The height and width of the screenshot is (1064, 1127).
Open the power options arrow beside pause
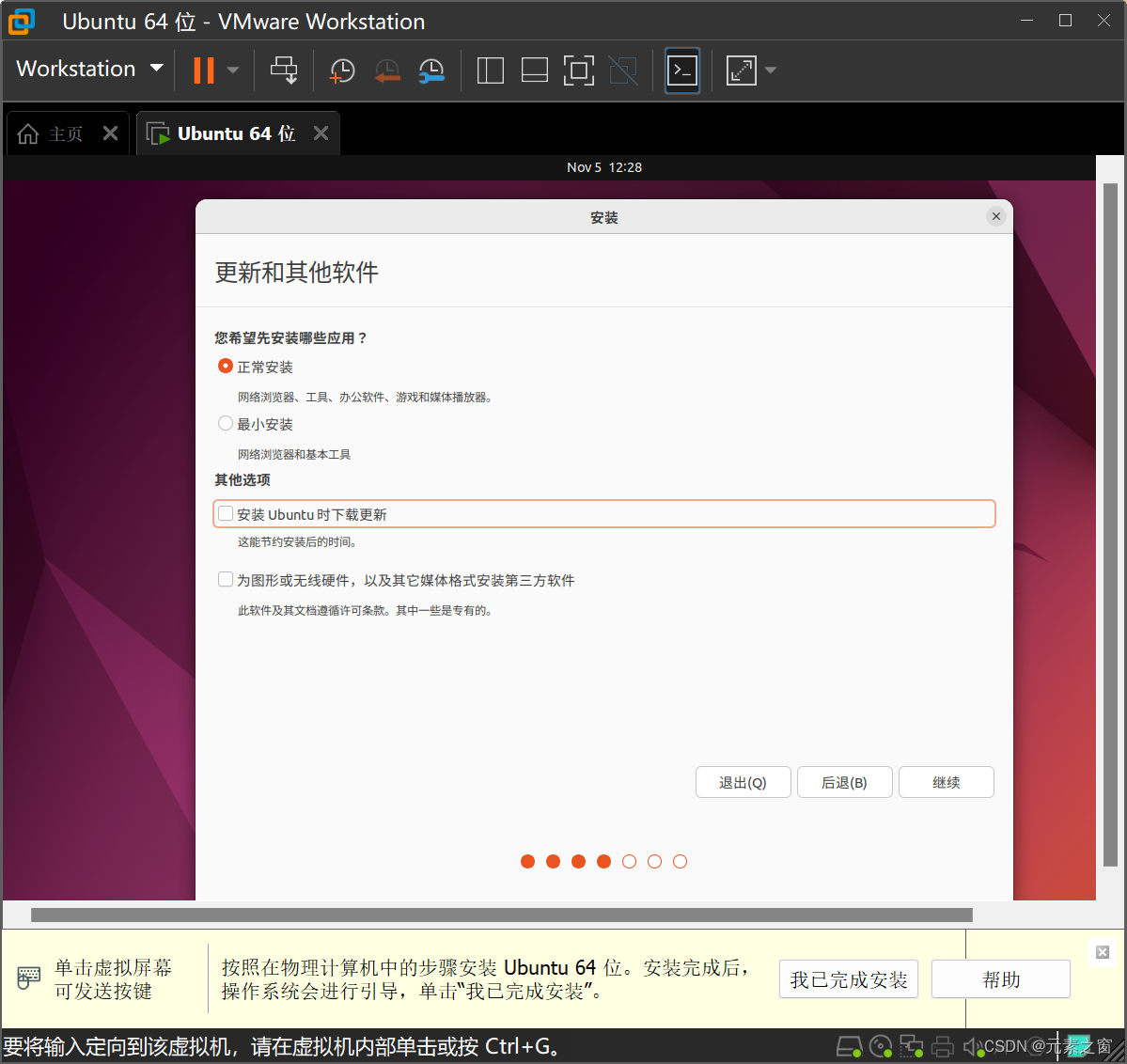(x=233, y=70)
